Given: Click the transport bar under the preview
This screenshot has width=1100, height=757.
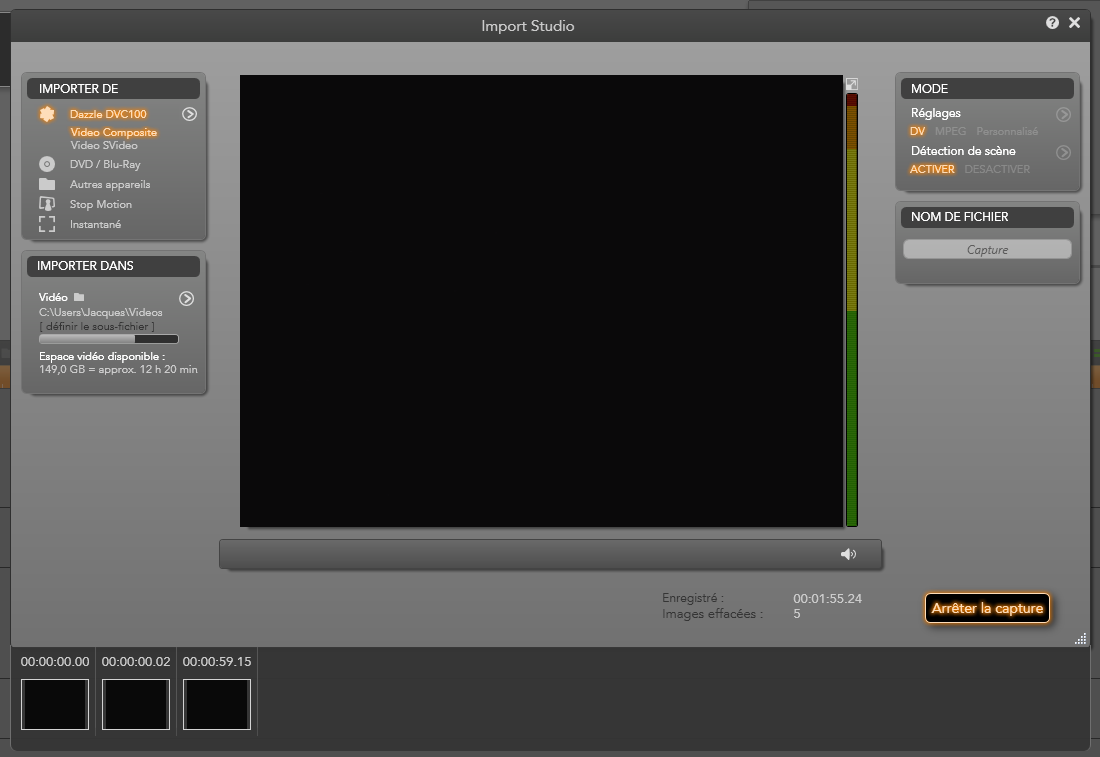Looking at the screenshot, I should [550, 554].
